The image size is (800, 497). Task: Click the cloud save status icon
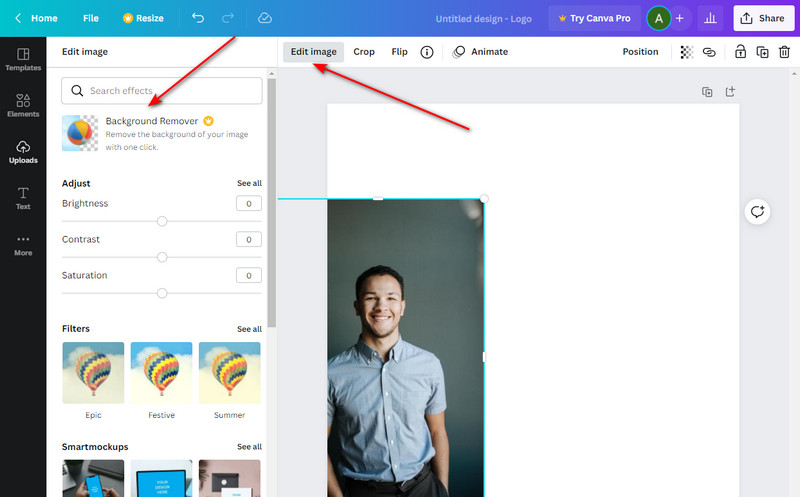coord(264,18)
